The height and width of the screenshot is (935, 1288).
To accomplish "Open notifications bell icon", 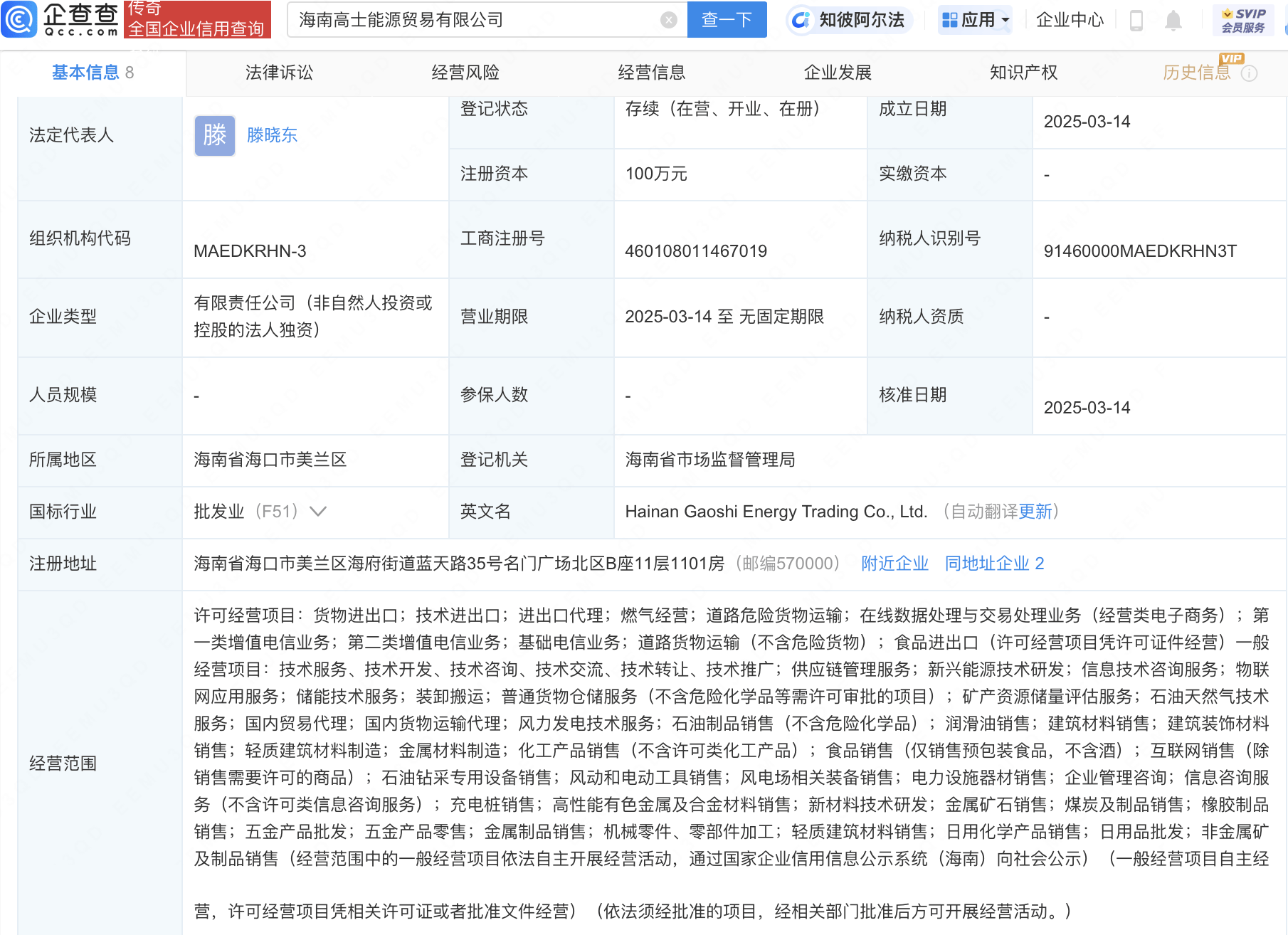I will [1173, 20].
